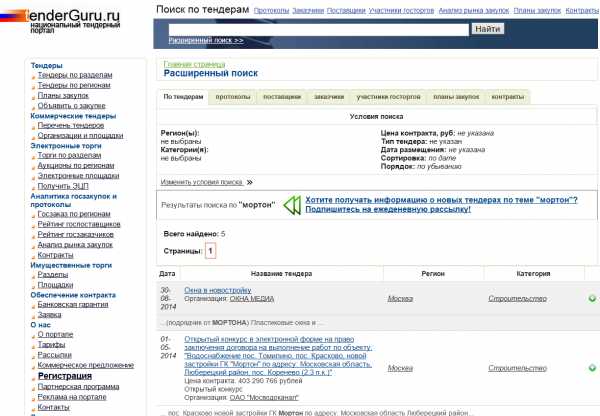Open Анализ рынка закупок in sidebar

click(x=75, y=245)
